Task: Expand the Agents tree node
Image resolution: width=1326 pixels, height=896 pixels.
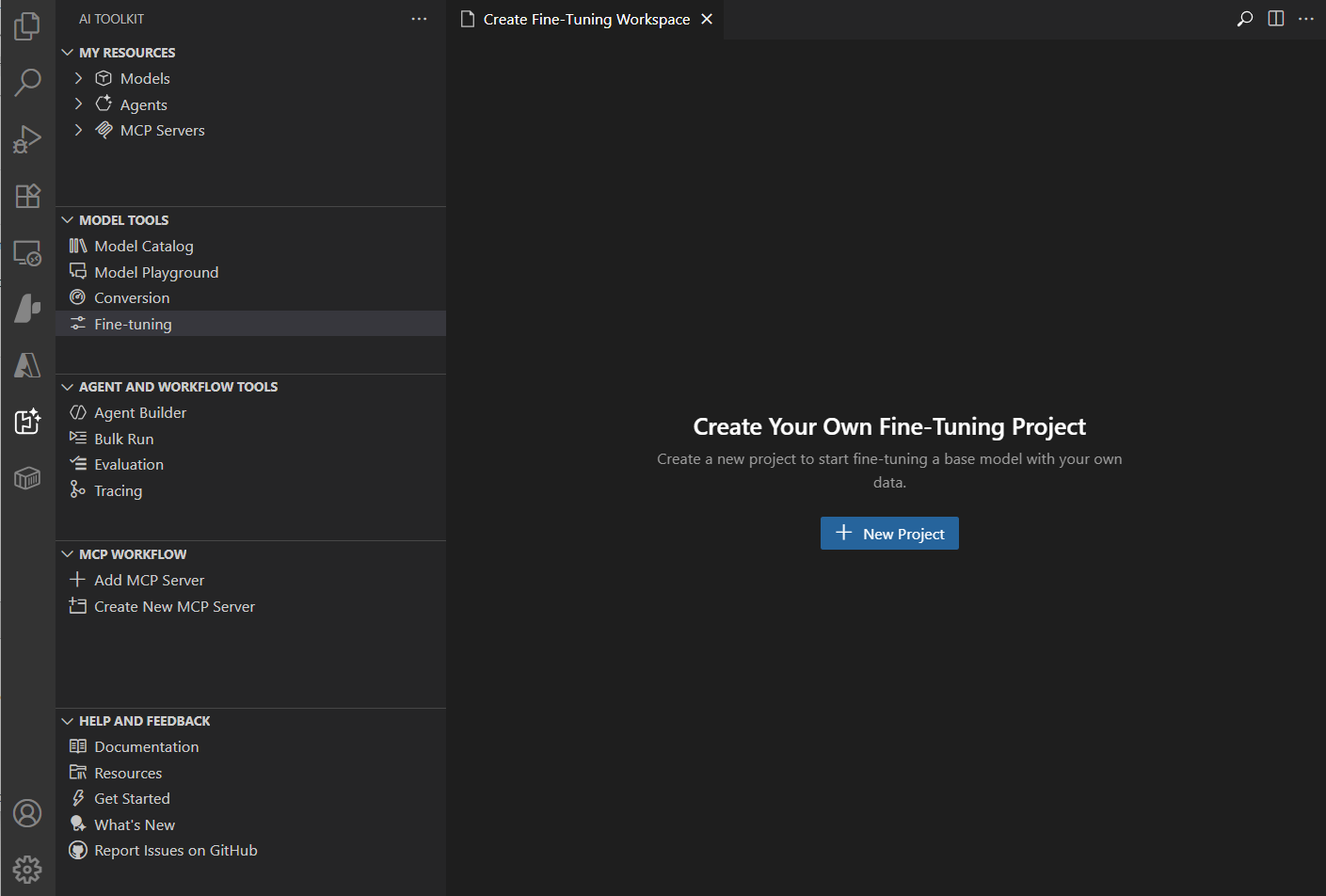Action: click(x=79, y=104)
